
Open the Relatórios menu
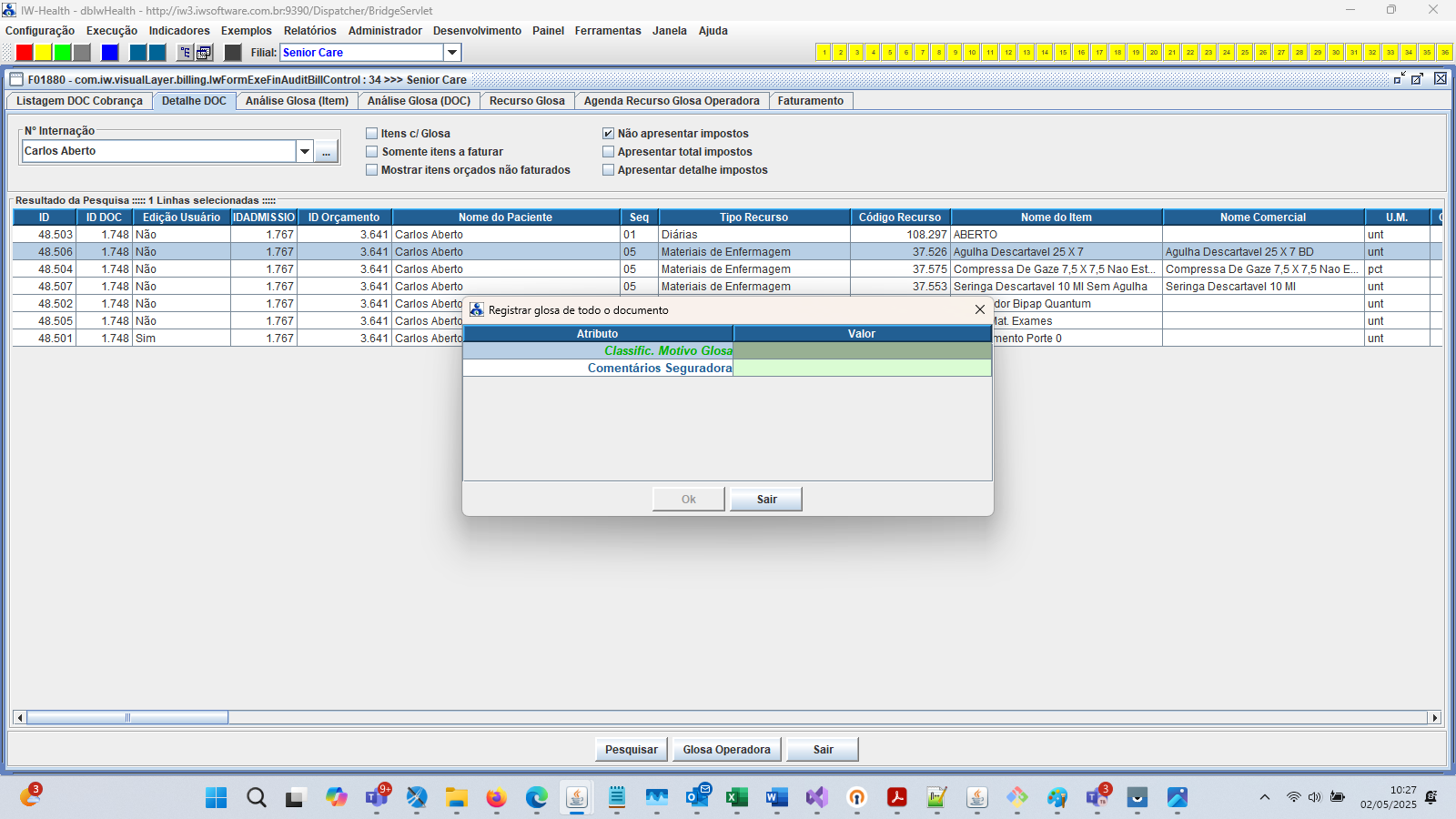[309, 31]
